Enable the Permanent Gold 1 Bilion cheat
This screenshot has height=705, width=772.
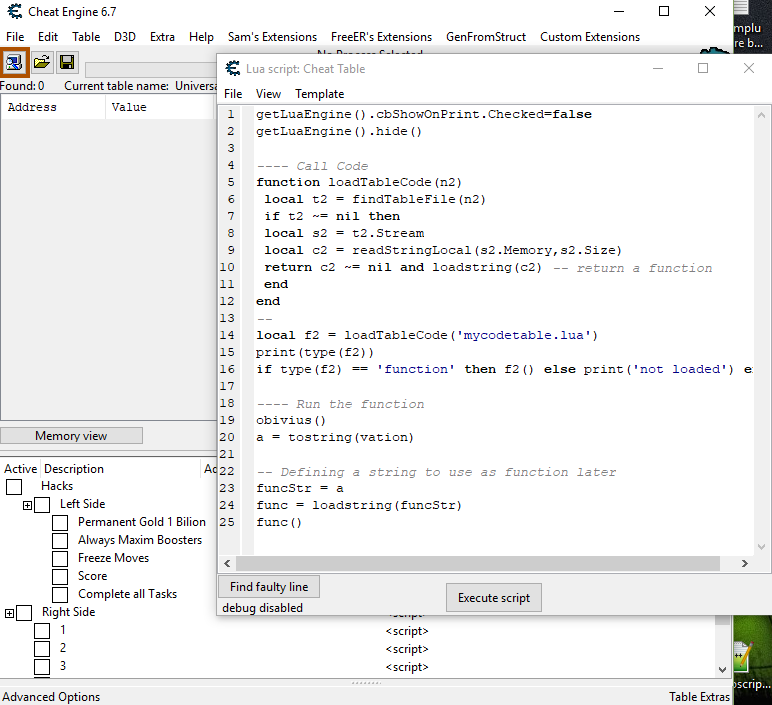click(60, 522)
